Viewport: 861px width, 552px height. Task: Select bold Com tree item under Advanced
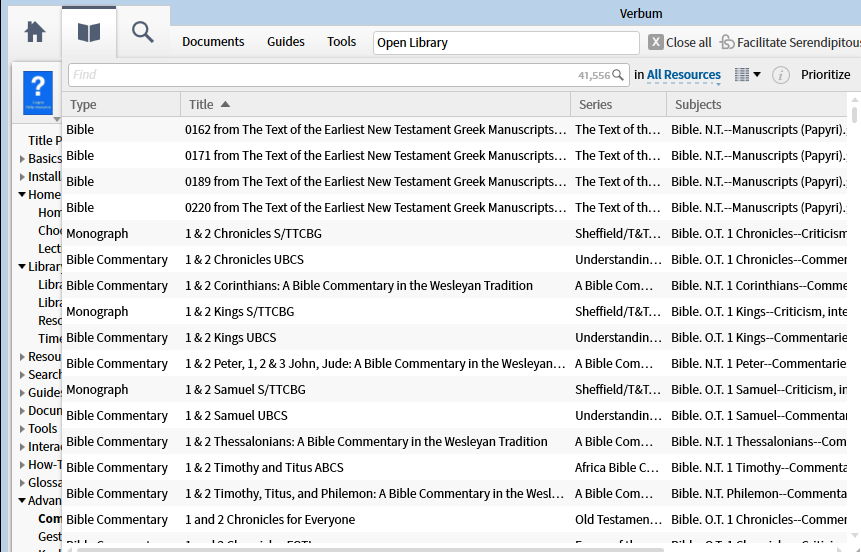50,518
